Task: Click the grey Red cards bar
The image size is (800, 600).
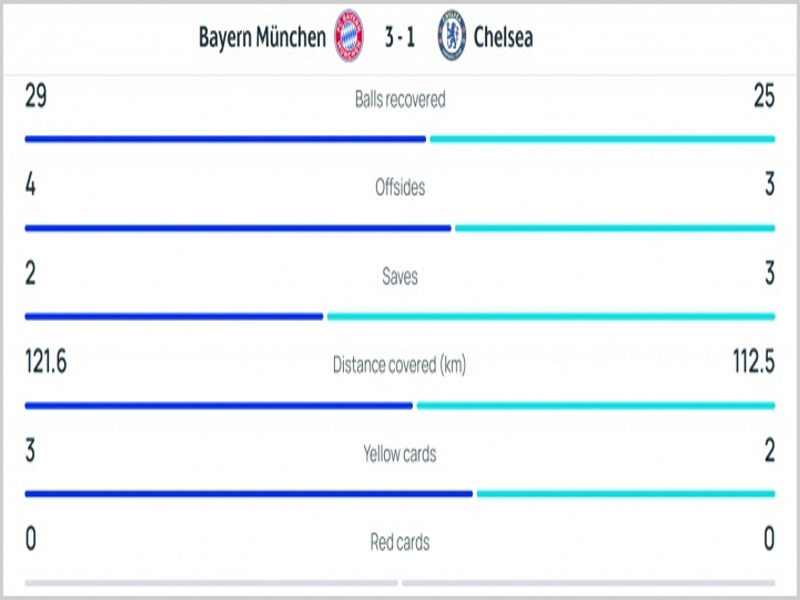Action: [x=400, y=583]
